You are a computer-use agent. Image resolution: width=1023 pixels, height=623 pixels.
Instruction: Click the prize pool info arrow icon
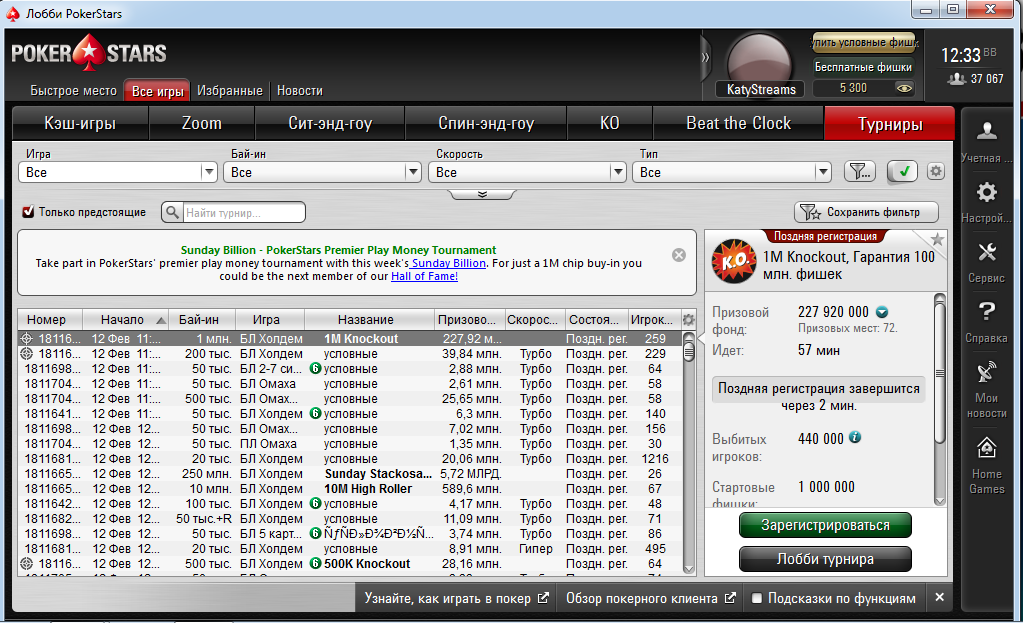coord(882,312)
